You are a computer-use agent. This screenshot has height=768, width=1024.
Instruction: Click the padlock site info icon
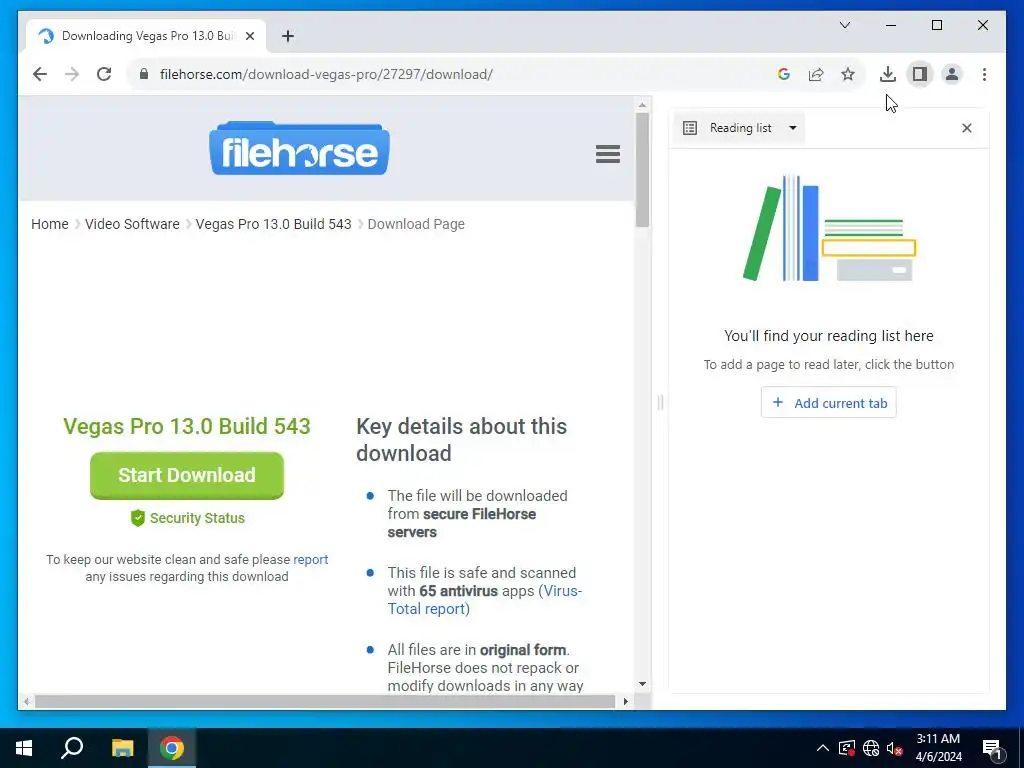point(144,74)
